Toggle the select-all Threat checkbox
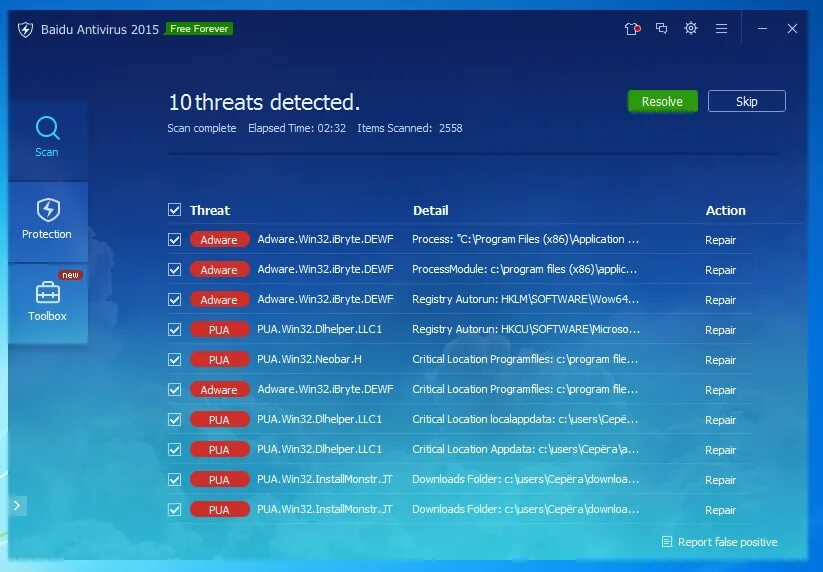Viewport: 823px width, 572px height. click(x=174, y=210)
